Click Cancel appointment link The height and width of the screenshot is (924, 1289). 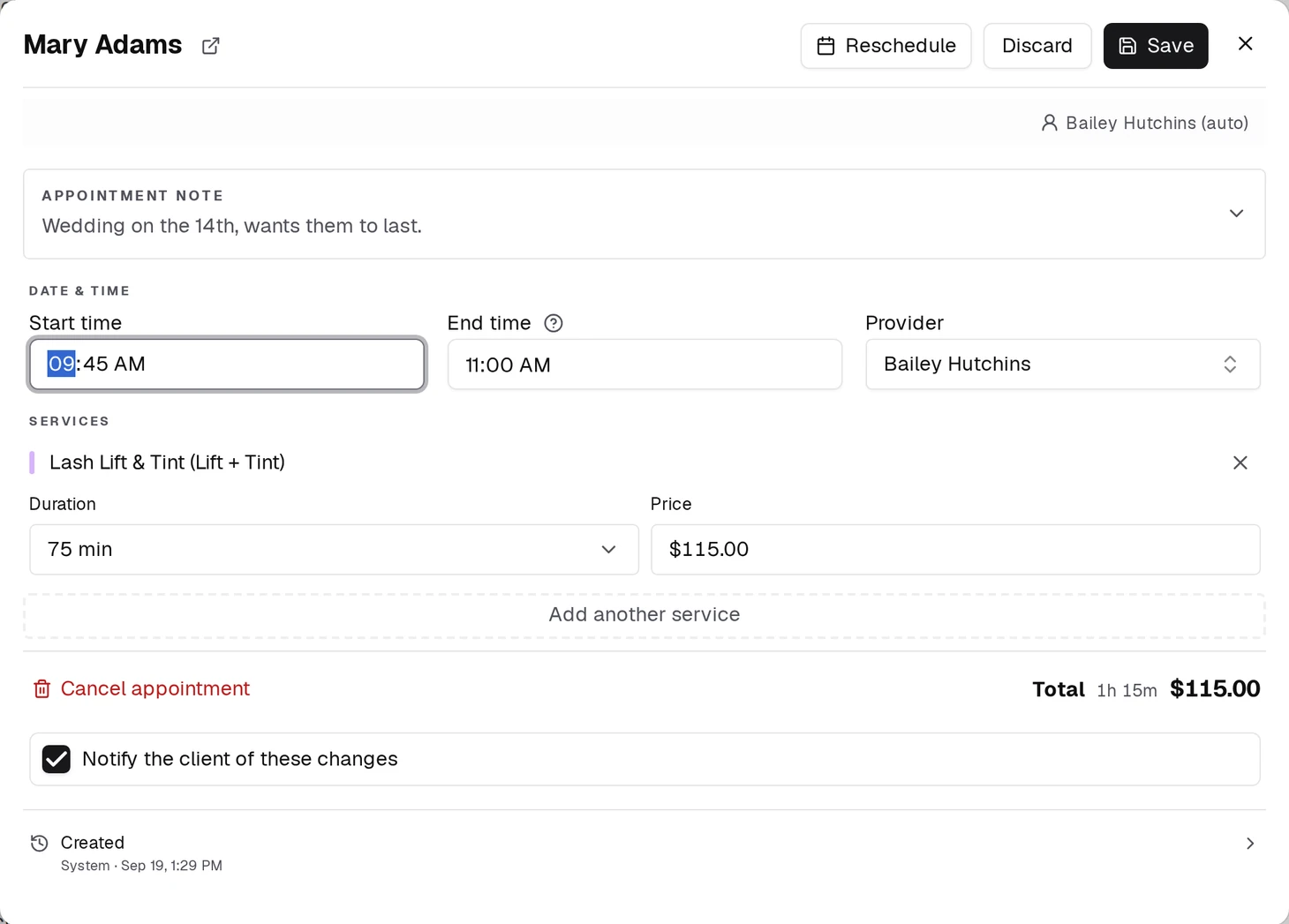tap(141, 689)
